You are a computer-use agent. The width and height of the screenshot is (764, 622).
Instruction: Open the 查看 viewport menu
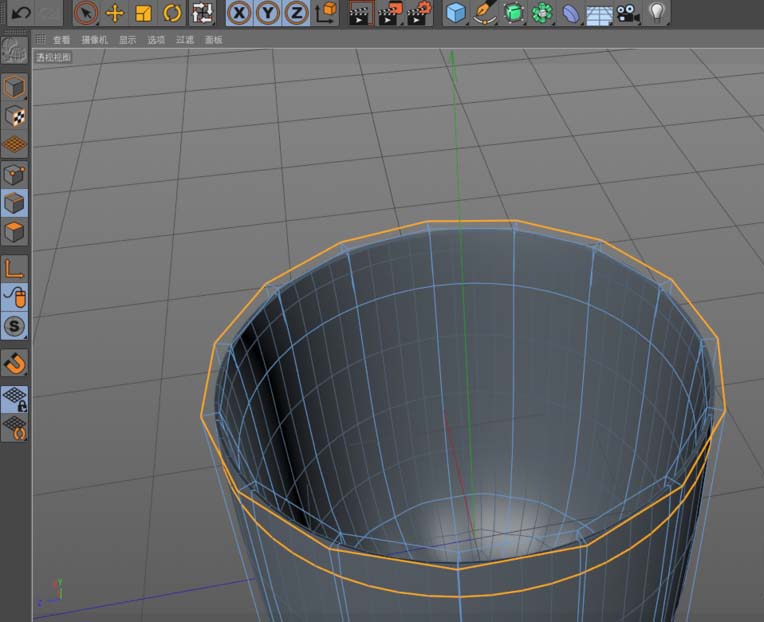click(62, 40)
